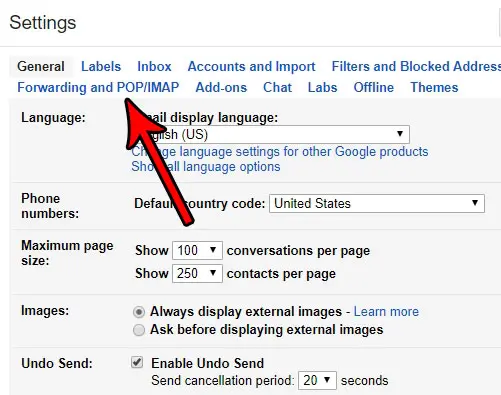Switch to the Labels tab

coord(101,66)
